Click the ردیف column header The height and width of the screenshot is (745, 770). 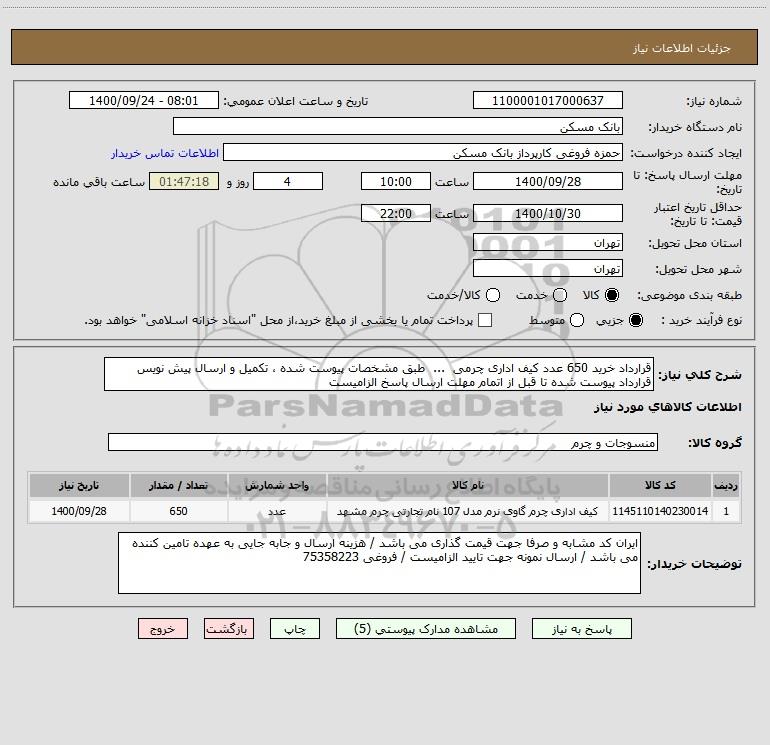point(726,486)
